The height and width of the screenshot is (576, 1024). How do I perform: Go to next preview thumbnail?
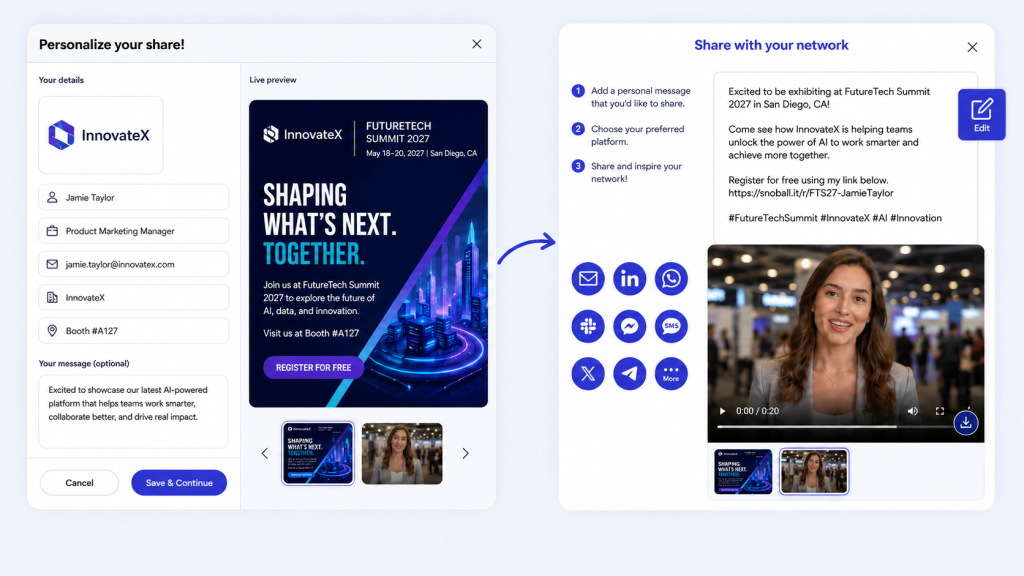(x=465, y=453)
